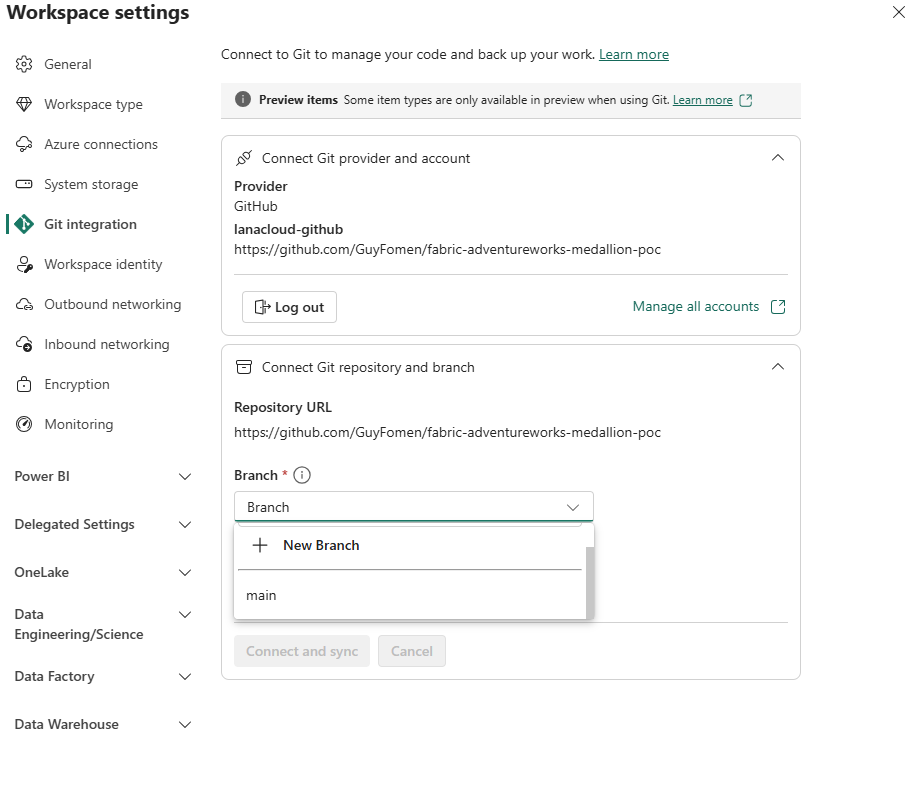Select the main branch option

coord(410,595)
